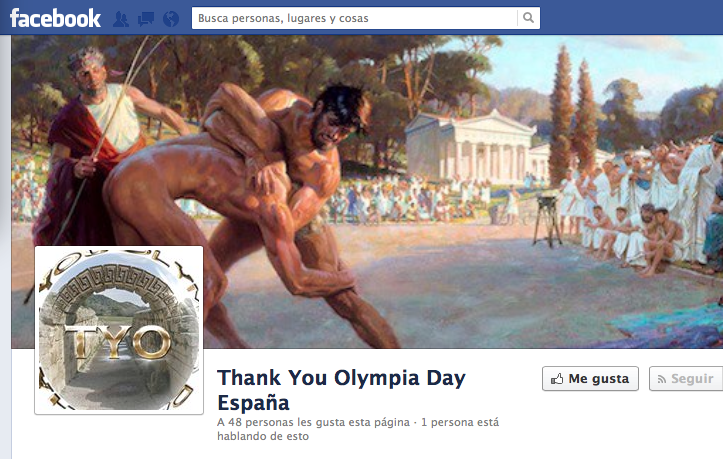
Task: Open the messages chat-bubble icon
Action: pyautogui.click(x=146, y=19)
